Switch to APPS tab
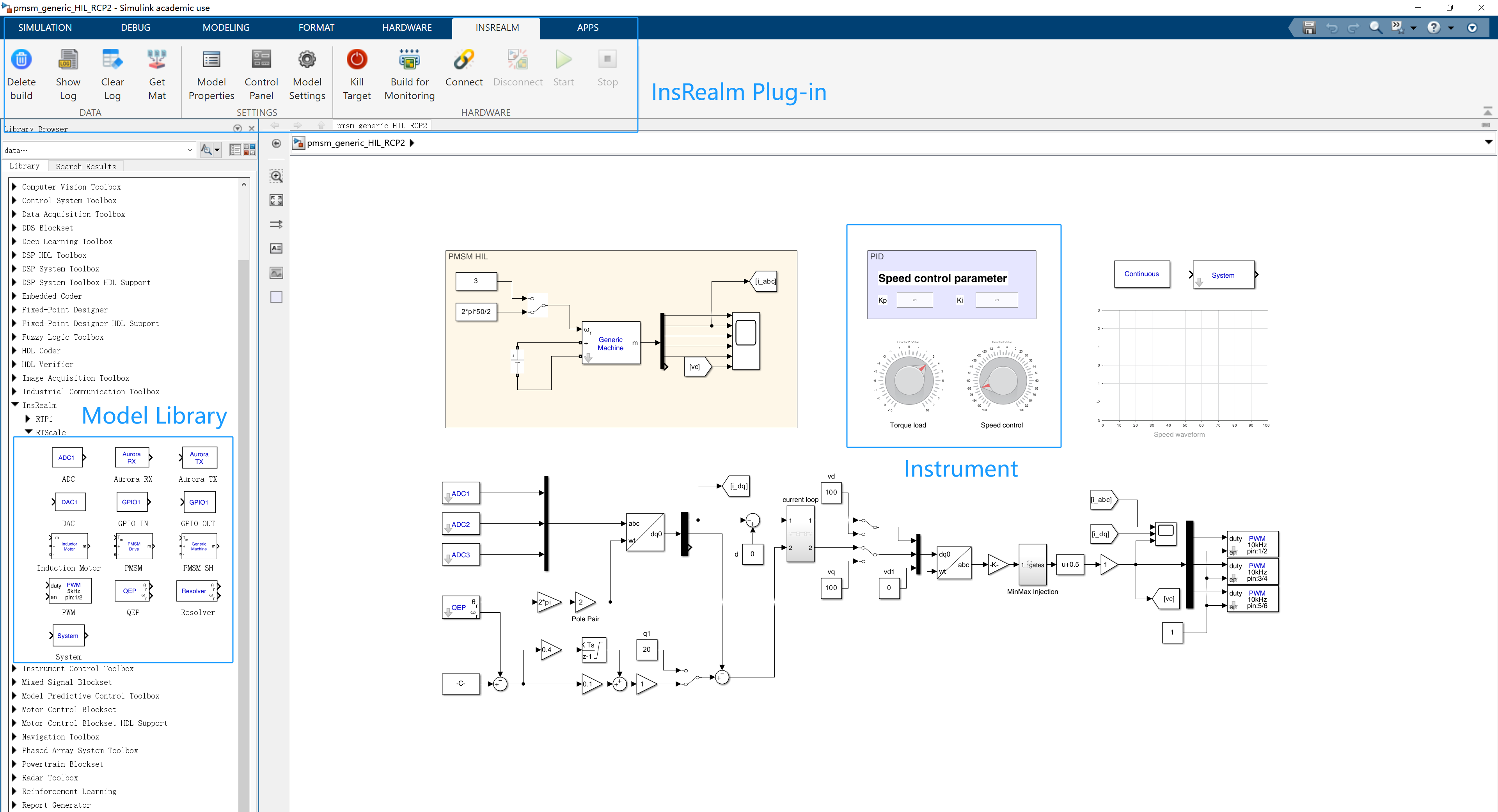The width and height of the screenshot is (1498, 812). tap(588, 27)
